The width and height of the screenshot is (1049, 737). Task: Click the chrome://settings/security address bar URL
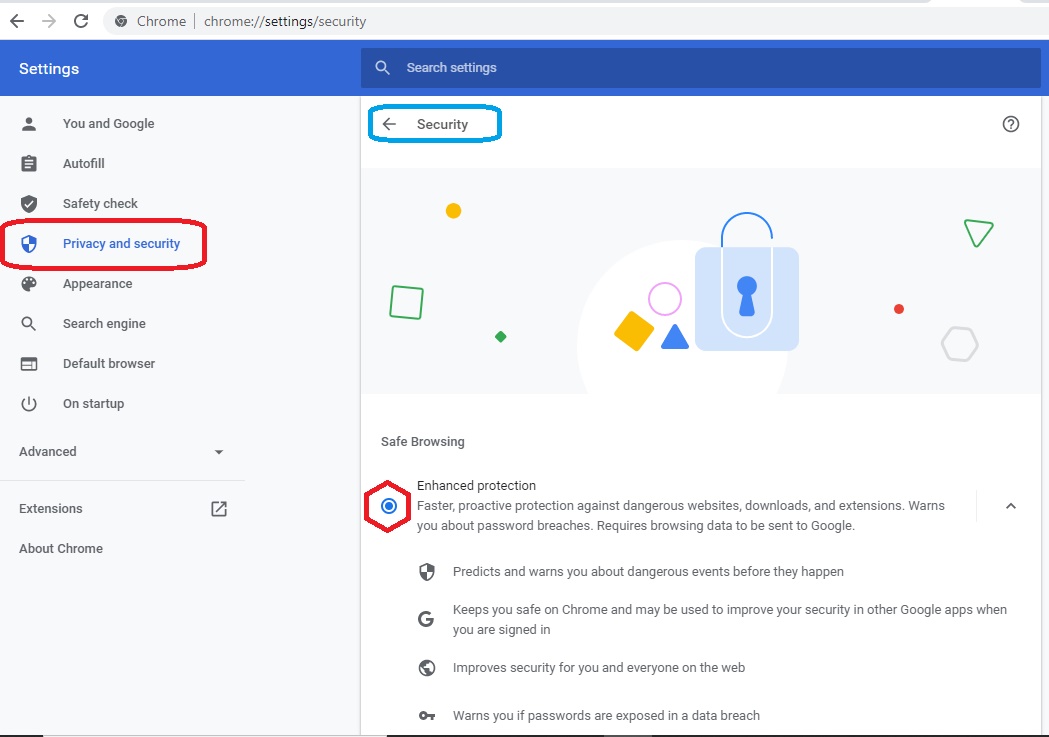pos(285,21)
